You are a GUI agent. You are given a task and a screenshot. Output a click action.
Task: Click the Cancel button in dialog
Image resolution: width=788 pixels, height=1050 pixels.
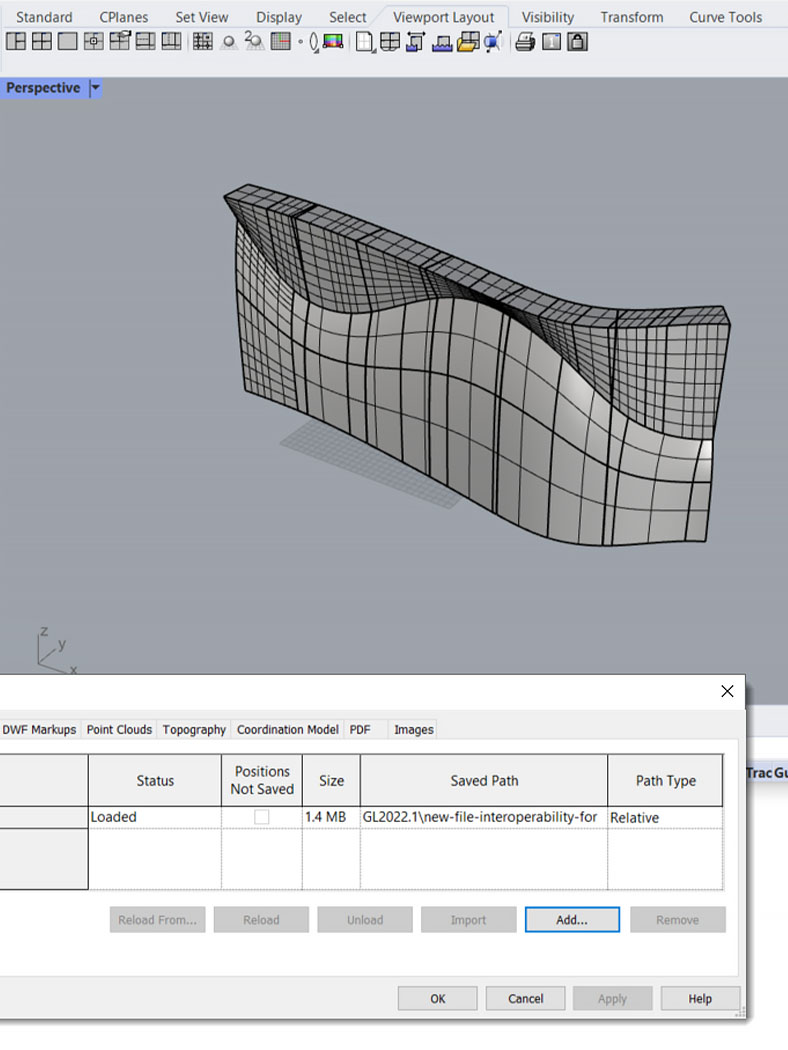pyautogui.click(x=525, y=998)
